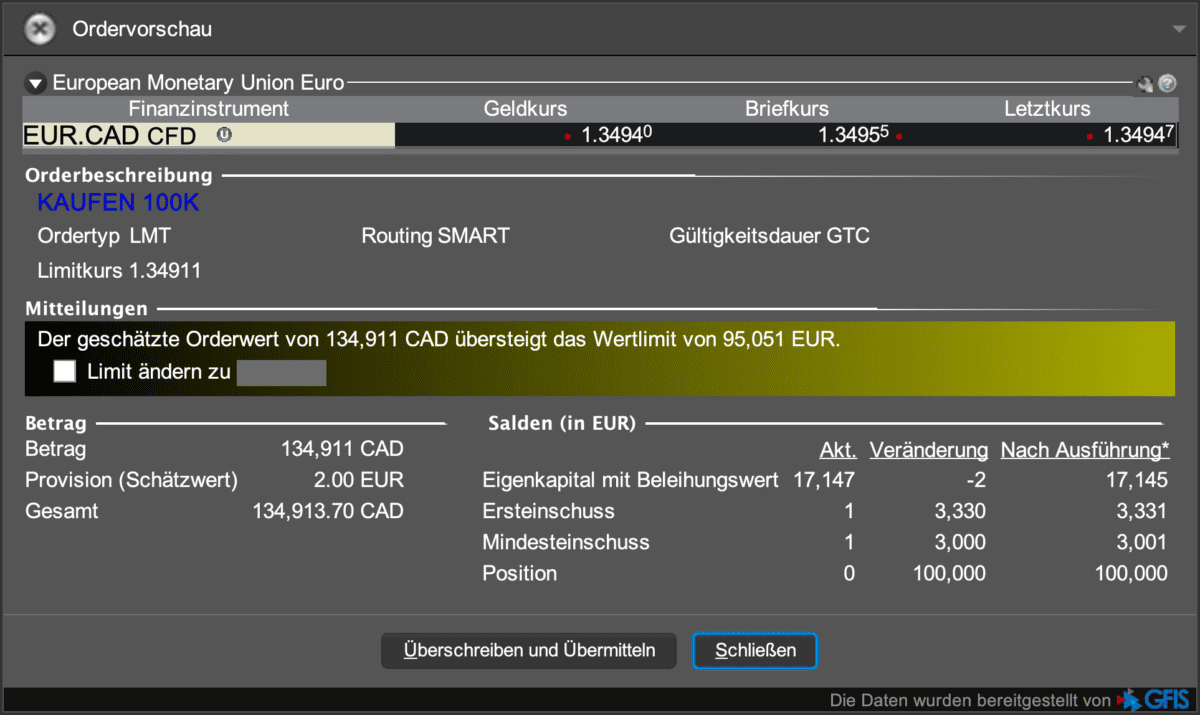This screenshot has width=1200, height=715.
Task: Click the white X icon in the titlebar
Action: tap(38, 28)
